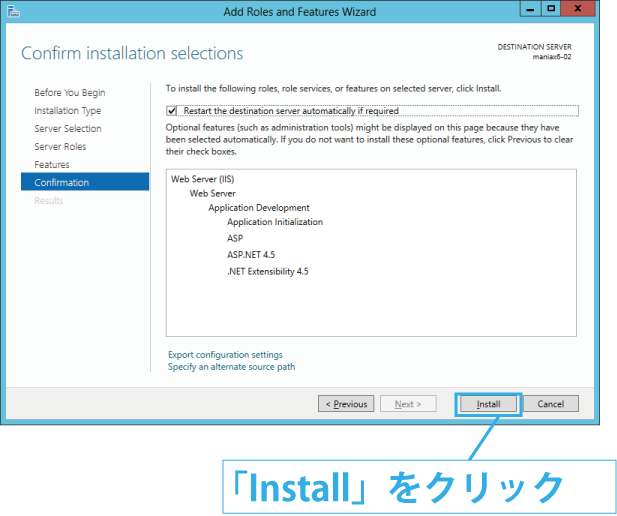Select Web Server (IIS) in the list
The height and width of the screenshot is (516, 617).
202,179
